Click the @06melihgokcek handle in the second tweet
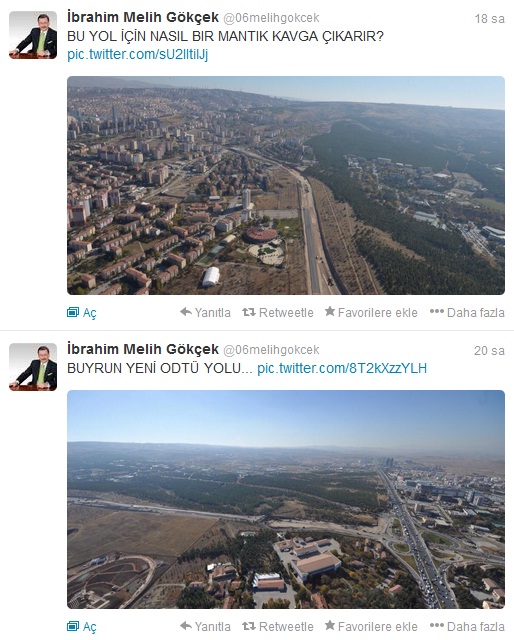 (271, 350)
